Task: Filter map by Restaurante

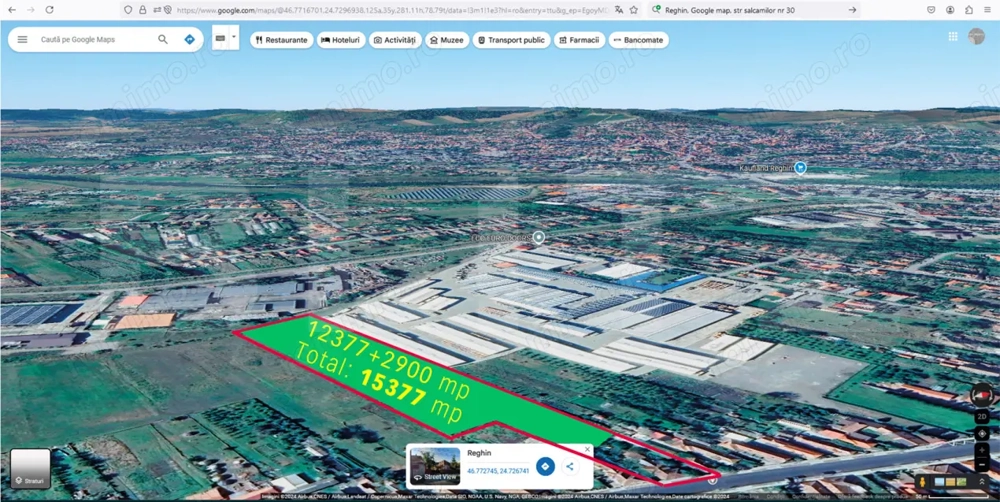Action: [281, 40]
